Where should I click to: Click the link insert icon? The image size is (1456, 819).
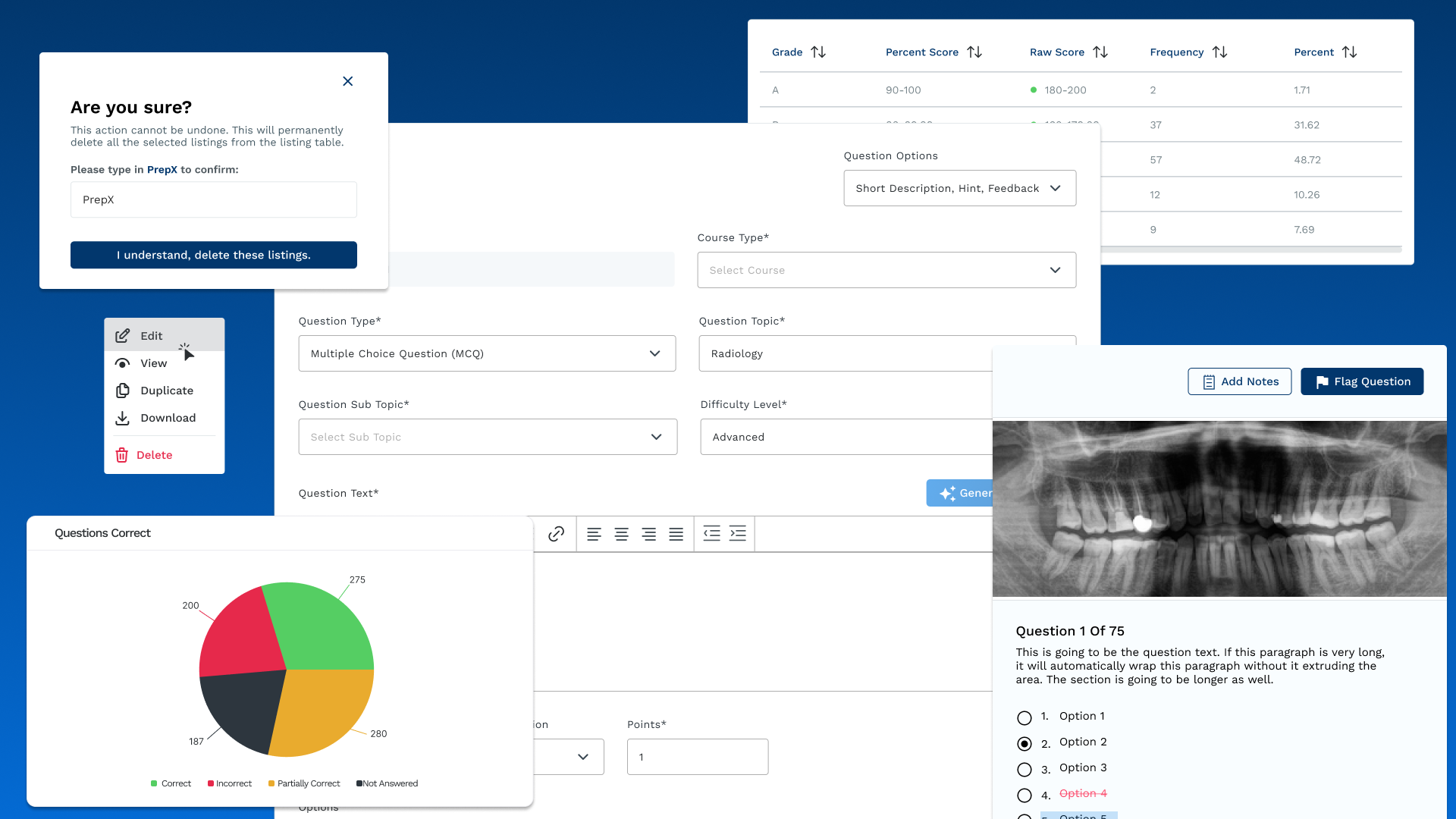point(556,534)
